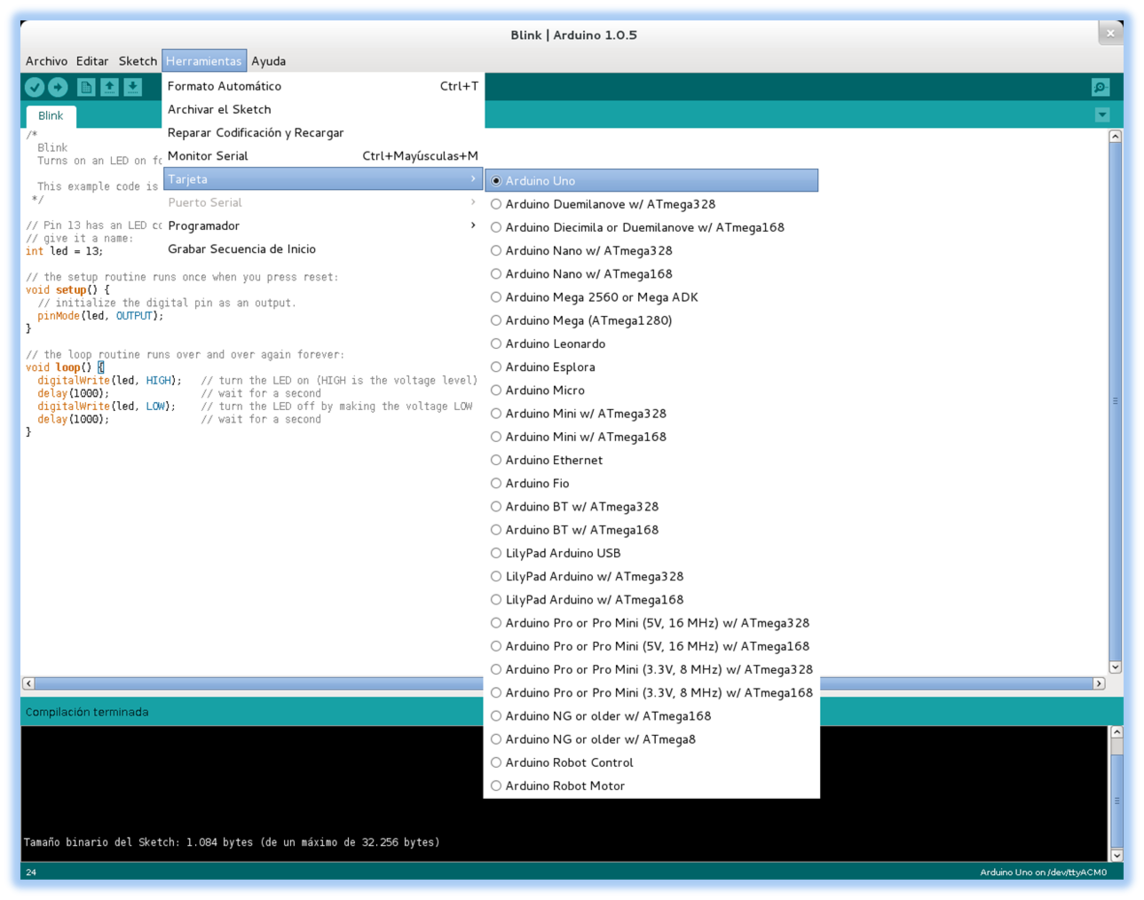This screenshot has width=1144, height=900.
Task: Open the Sketch menu
Action: click(138, 61)
